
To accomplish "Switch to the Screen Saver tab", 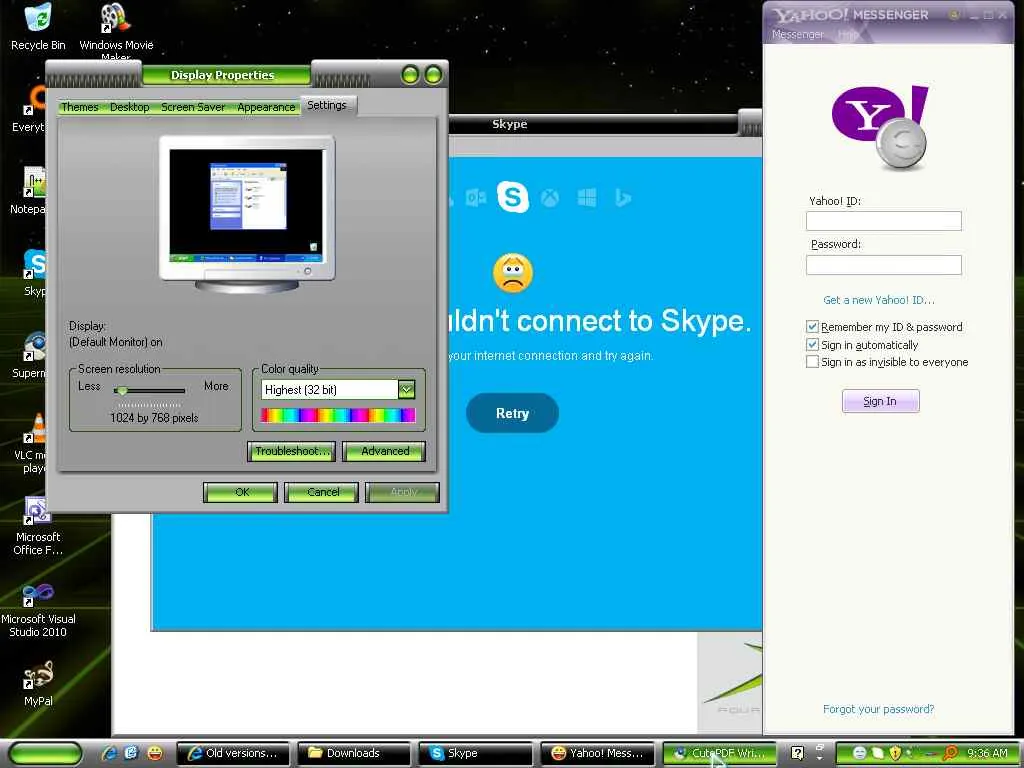I will pyautogui.click(x=193, y=107).
